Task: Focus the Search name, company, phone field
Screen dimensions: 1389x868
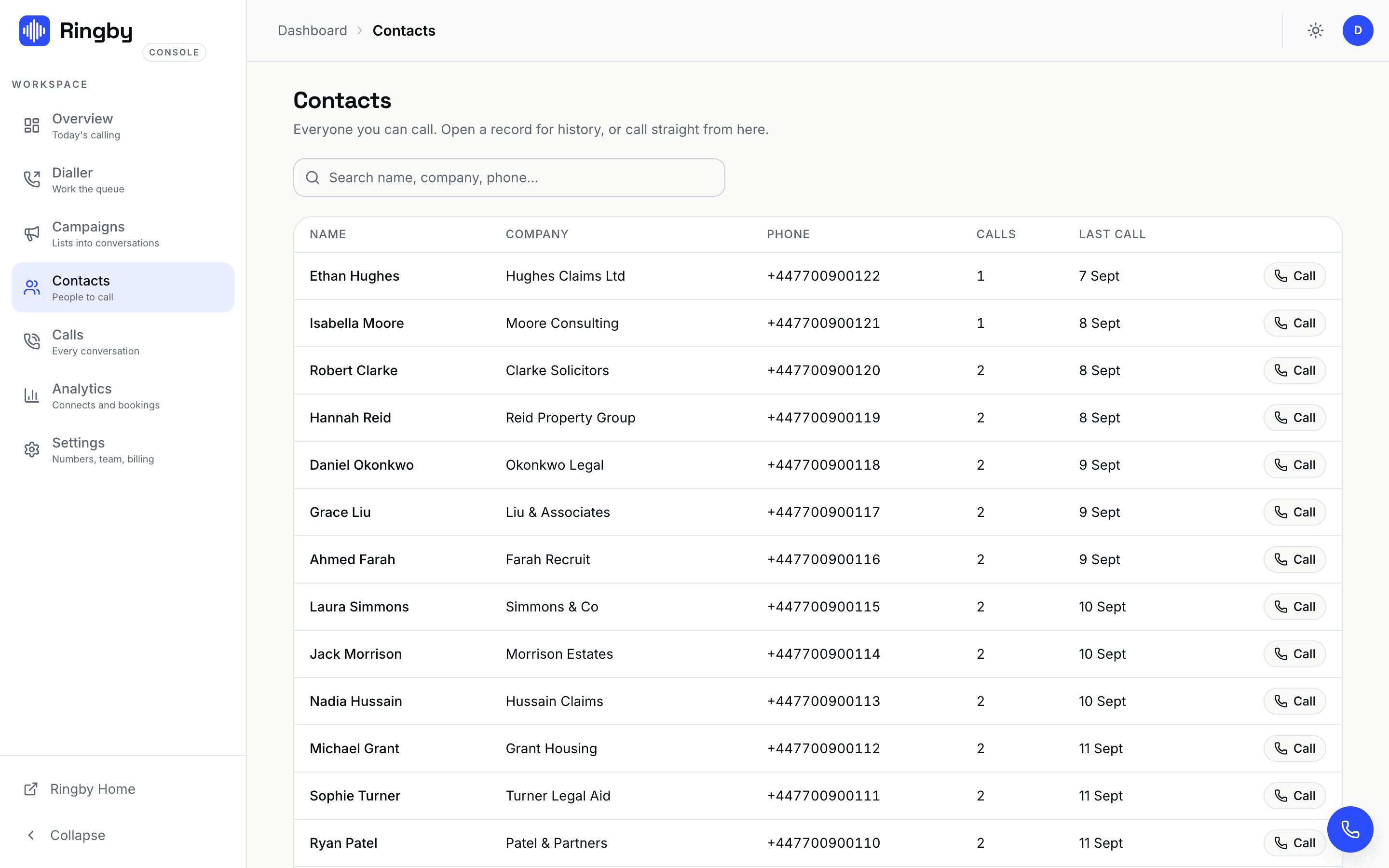Action: click(508, 177)
